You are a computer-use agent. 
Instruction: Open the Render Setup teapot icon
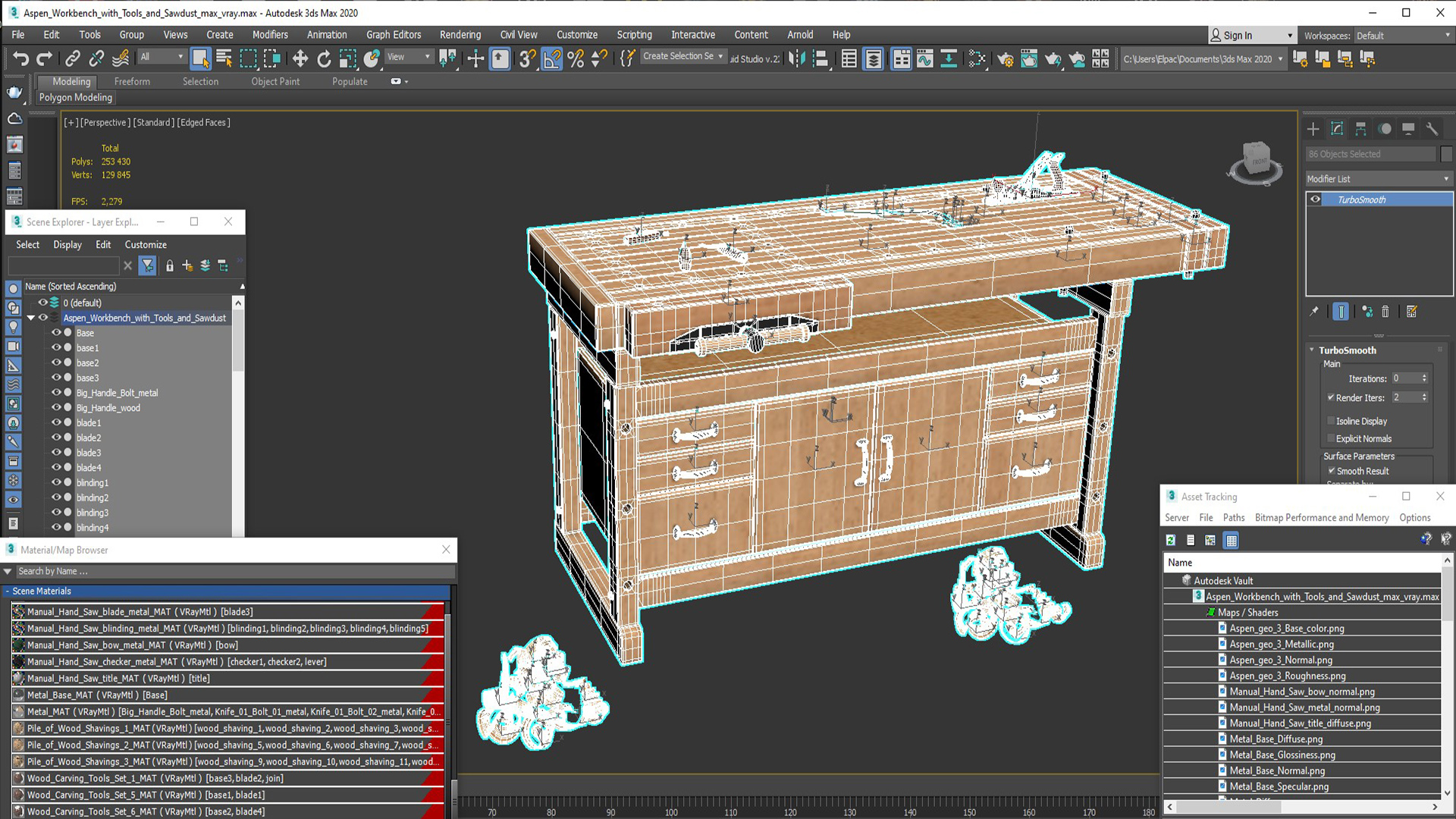pos(1006,58)
